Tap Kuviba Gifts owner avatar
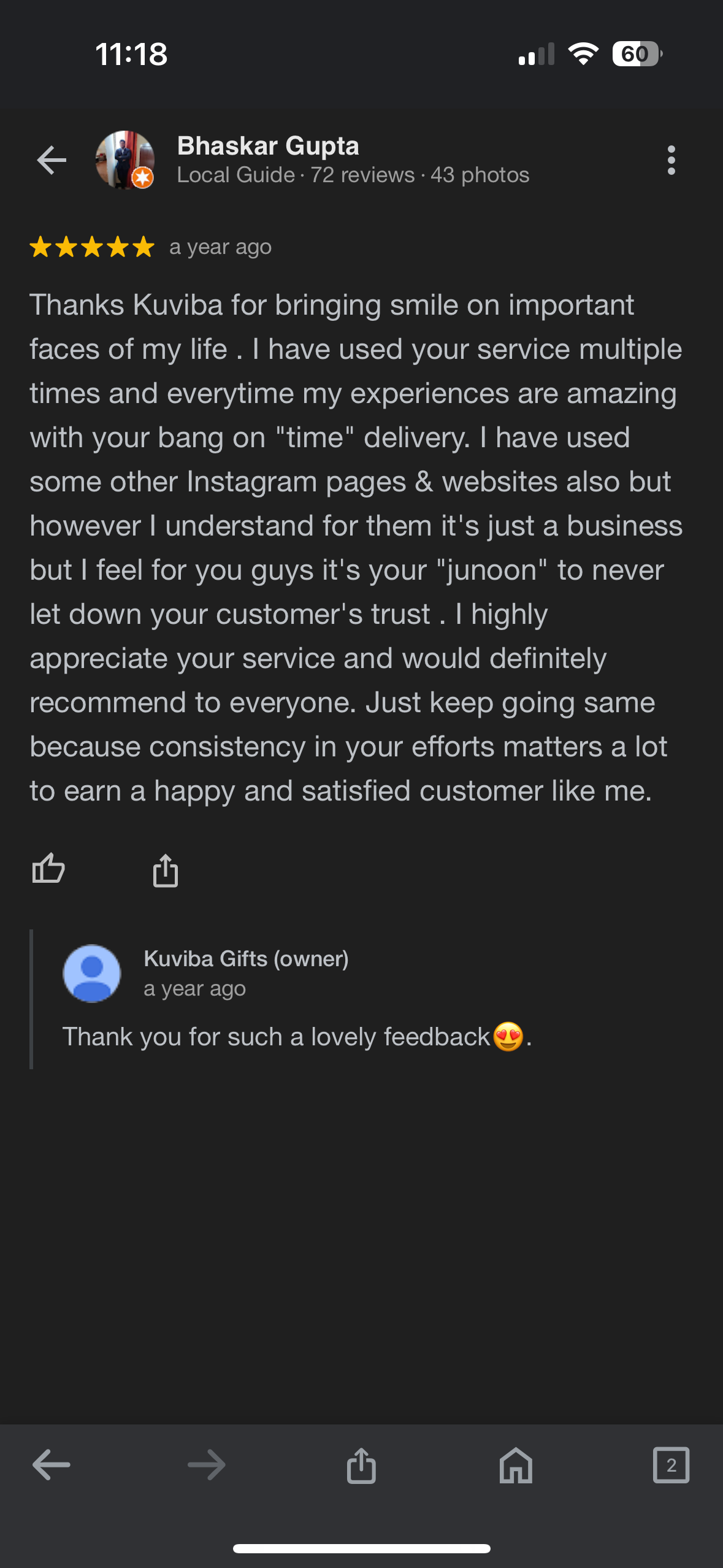Image resolution: width=723 pixels, height=1568 pixels. 92,973
